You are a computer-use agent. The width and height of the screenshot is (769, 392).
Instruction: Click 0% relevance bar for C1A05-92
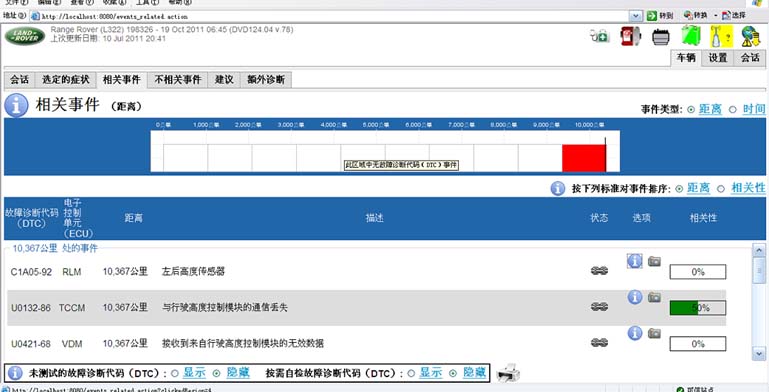point(697,272)
